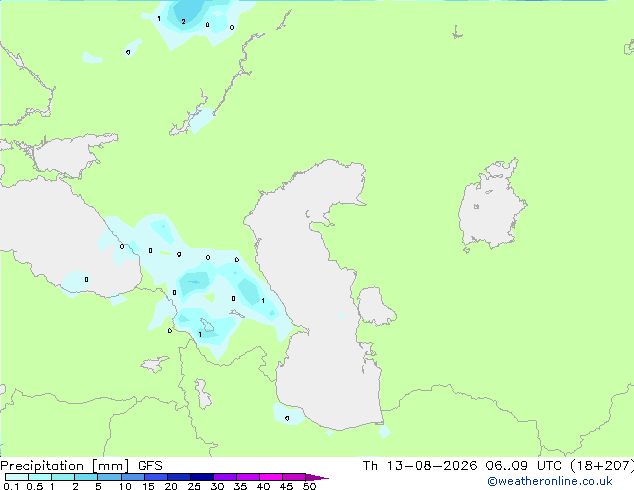Select the 10–15 mm blue legend swatch
634x490 pixels.
(132, 477)
